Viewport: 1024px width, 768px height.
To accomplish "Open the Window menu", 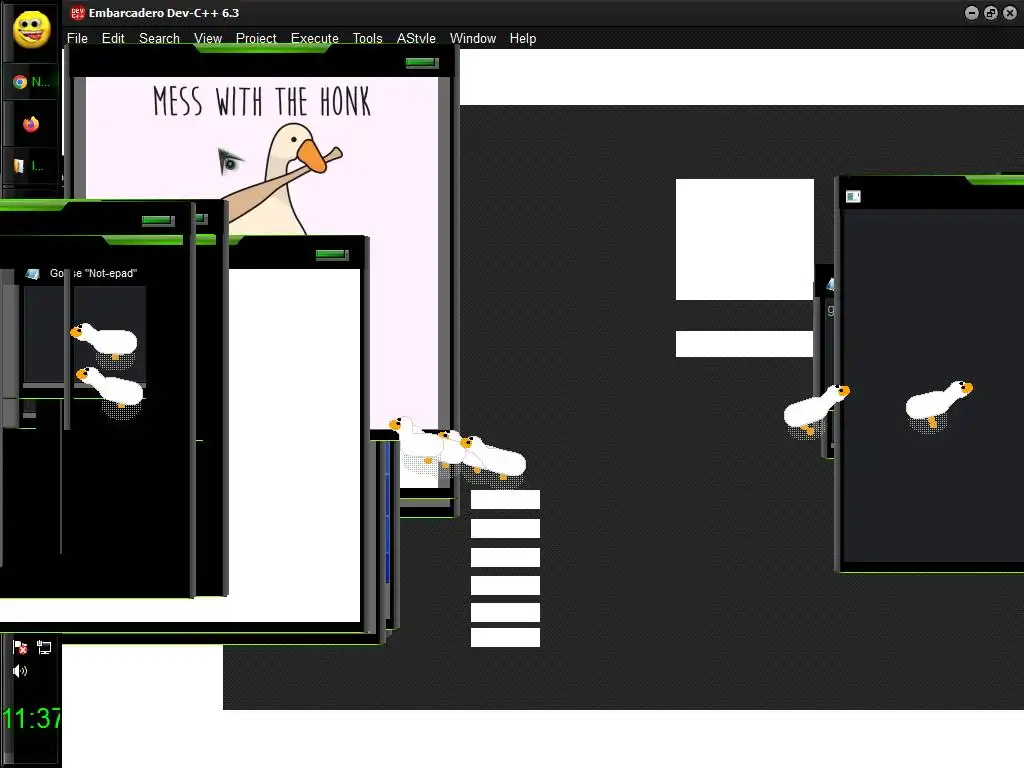I will (473, 39).
